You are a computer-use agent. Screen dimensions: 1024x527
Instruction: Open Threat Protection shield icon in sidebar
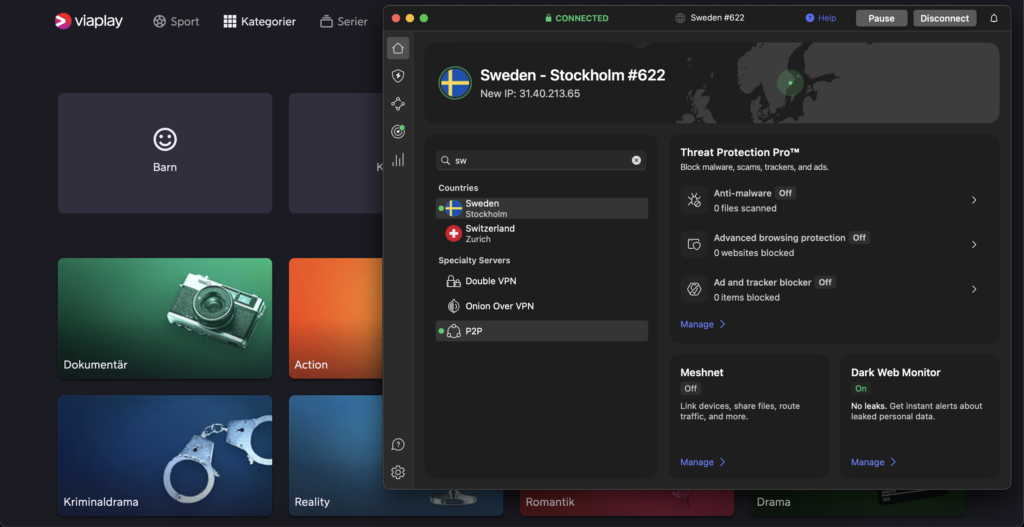pos(398,76)
